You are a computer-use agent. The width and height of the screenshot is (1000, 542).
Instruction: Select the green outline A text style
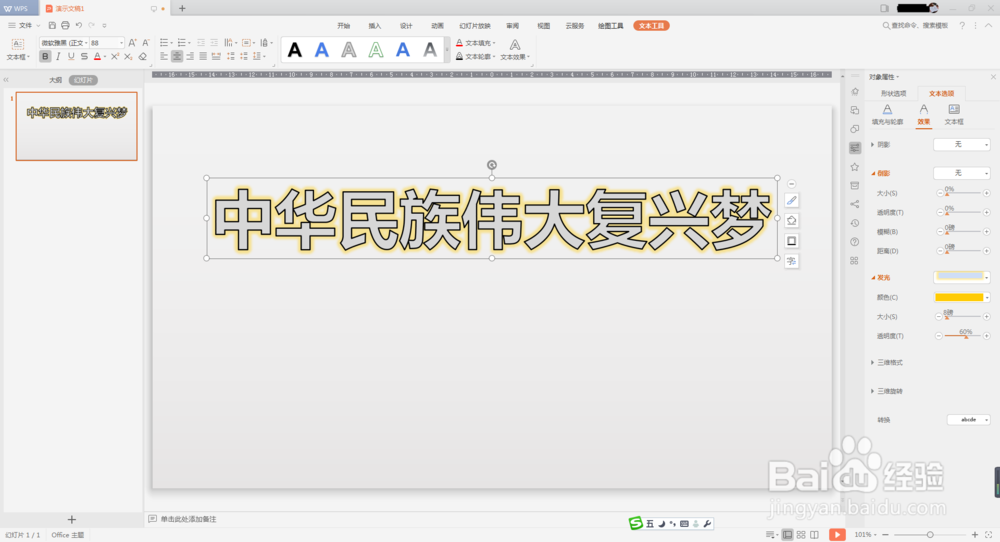[x=376, y=50]
